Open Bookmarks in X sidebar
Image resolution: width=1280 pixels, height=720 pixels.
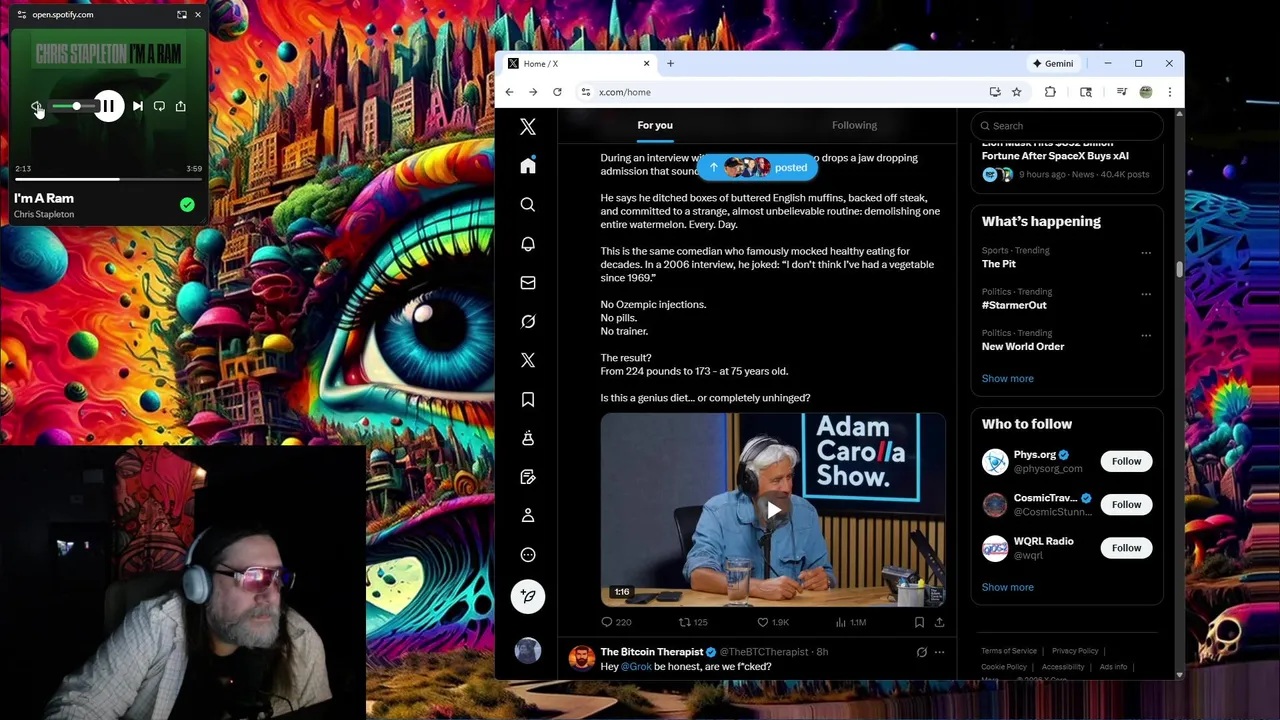[x=528, y=400]
